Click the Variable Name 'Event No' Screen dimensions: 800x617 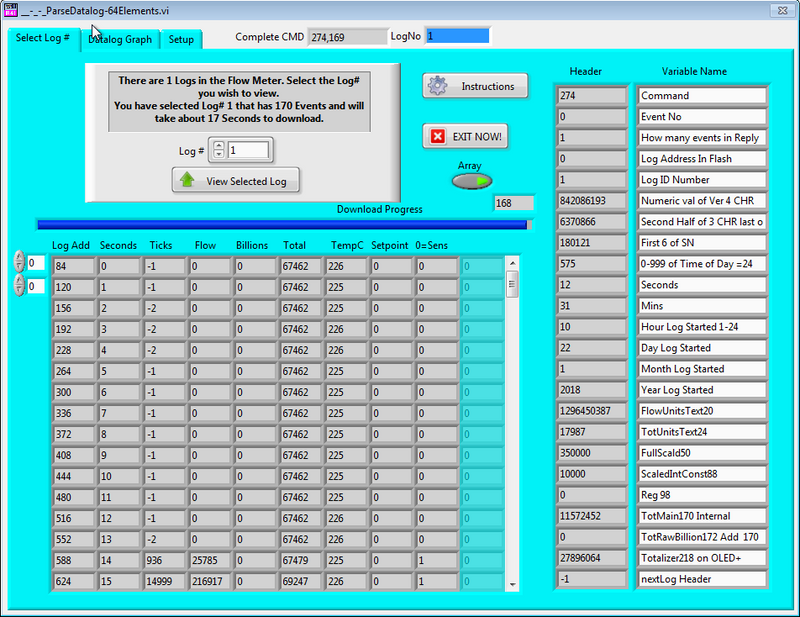coord(702,116)
